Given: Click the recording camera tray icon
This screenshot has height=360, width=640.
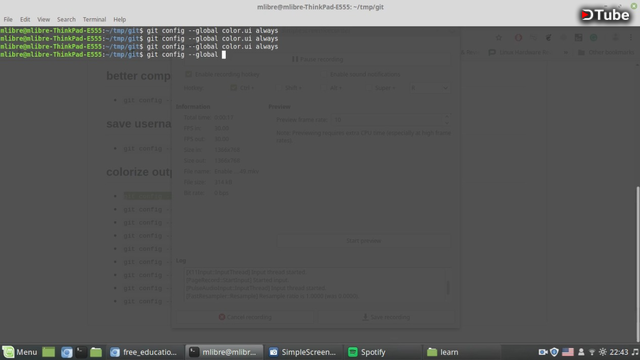Looking at the screenshot, I should tap(542, 352).
